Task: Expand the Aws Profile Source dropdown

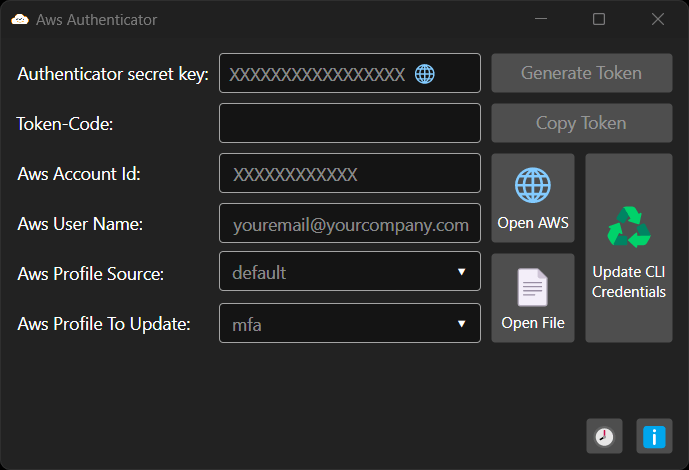Action: point(350,271)
